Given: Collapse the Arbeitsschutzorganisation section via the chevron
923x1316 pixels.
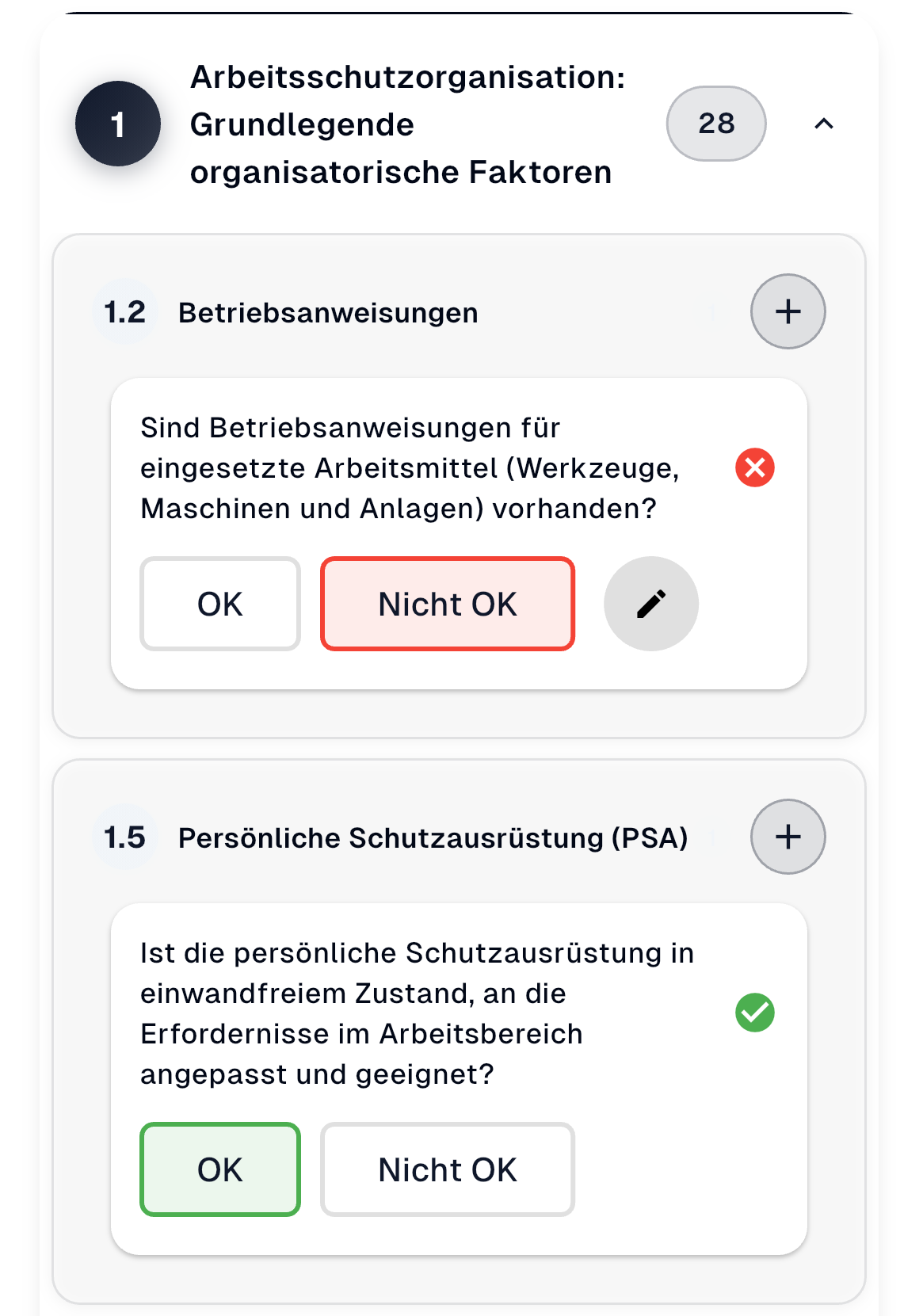Looking at the screenshot, I should (x=824, y=124).
